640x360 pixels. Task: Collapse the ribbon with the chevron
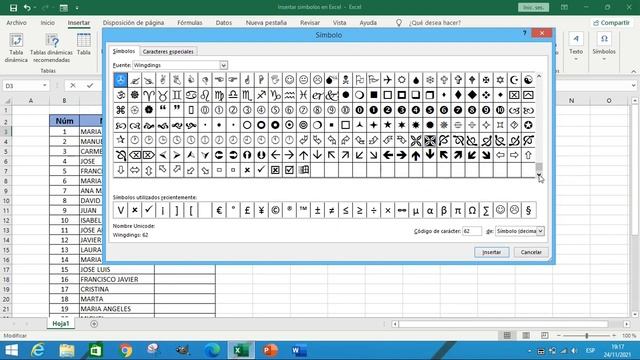[633, 71]
